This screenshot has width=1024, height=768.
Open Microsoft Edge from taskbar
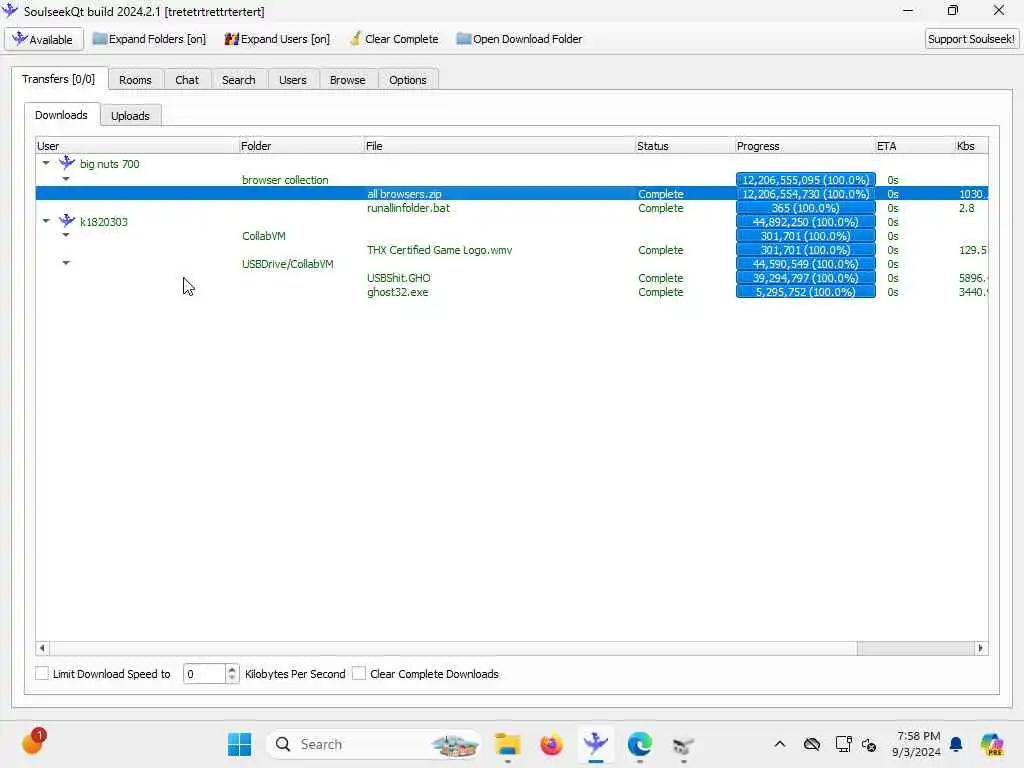639,744
